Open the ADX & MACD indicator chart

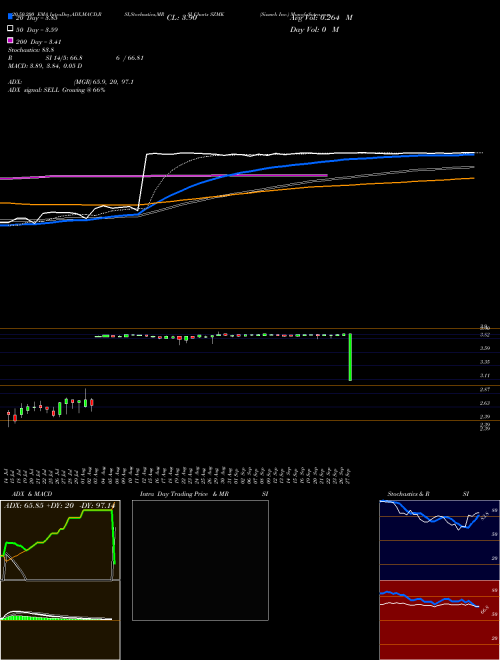point(60,580)
